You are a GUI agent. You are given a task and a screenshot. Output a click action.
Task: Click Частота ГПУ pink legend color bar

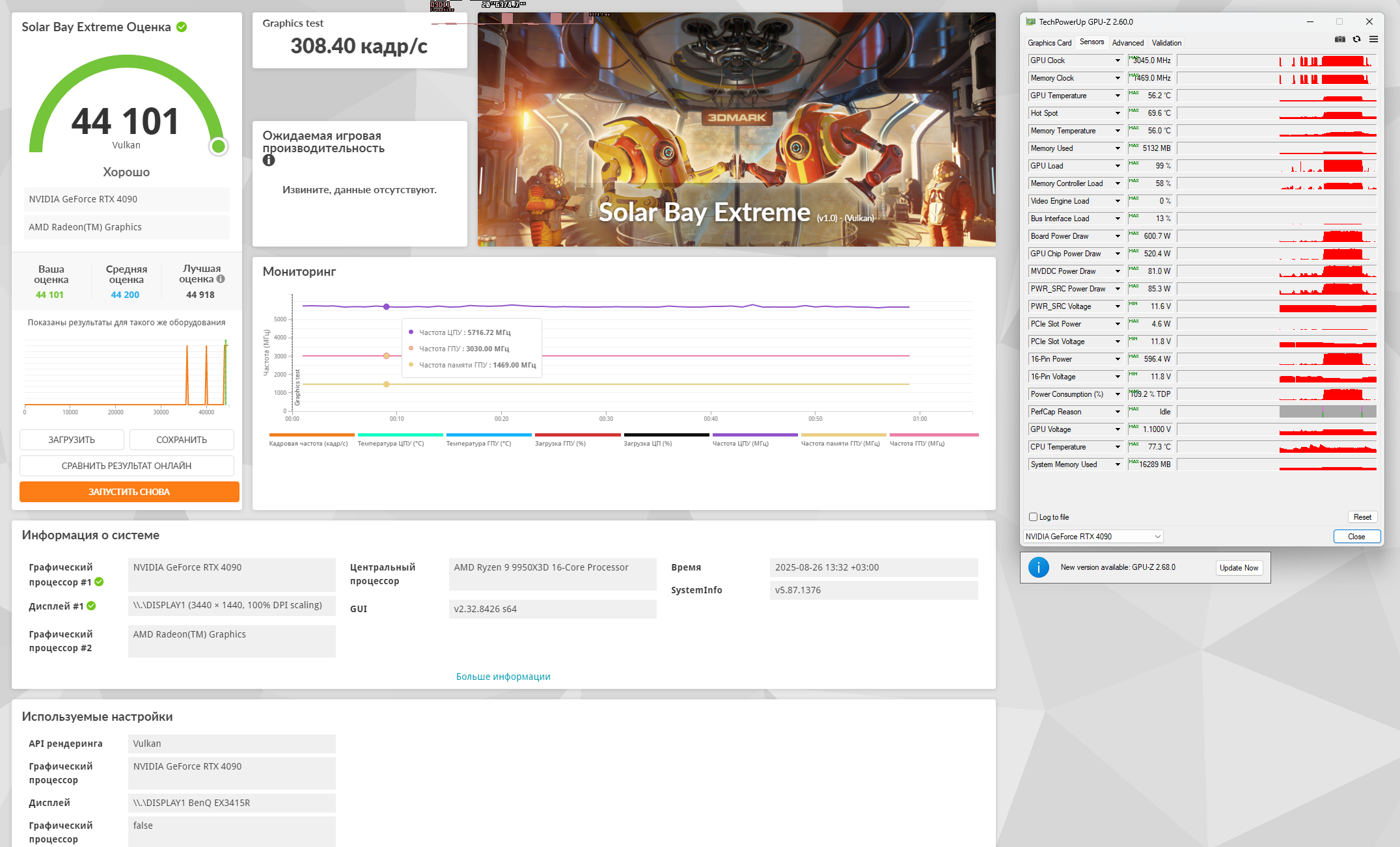[934, 435]
